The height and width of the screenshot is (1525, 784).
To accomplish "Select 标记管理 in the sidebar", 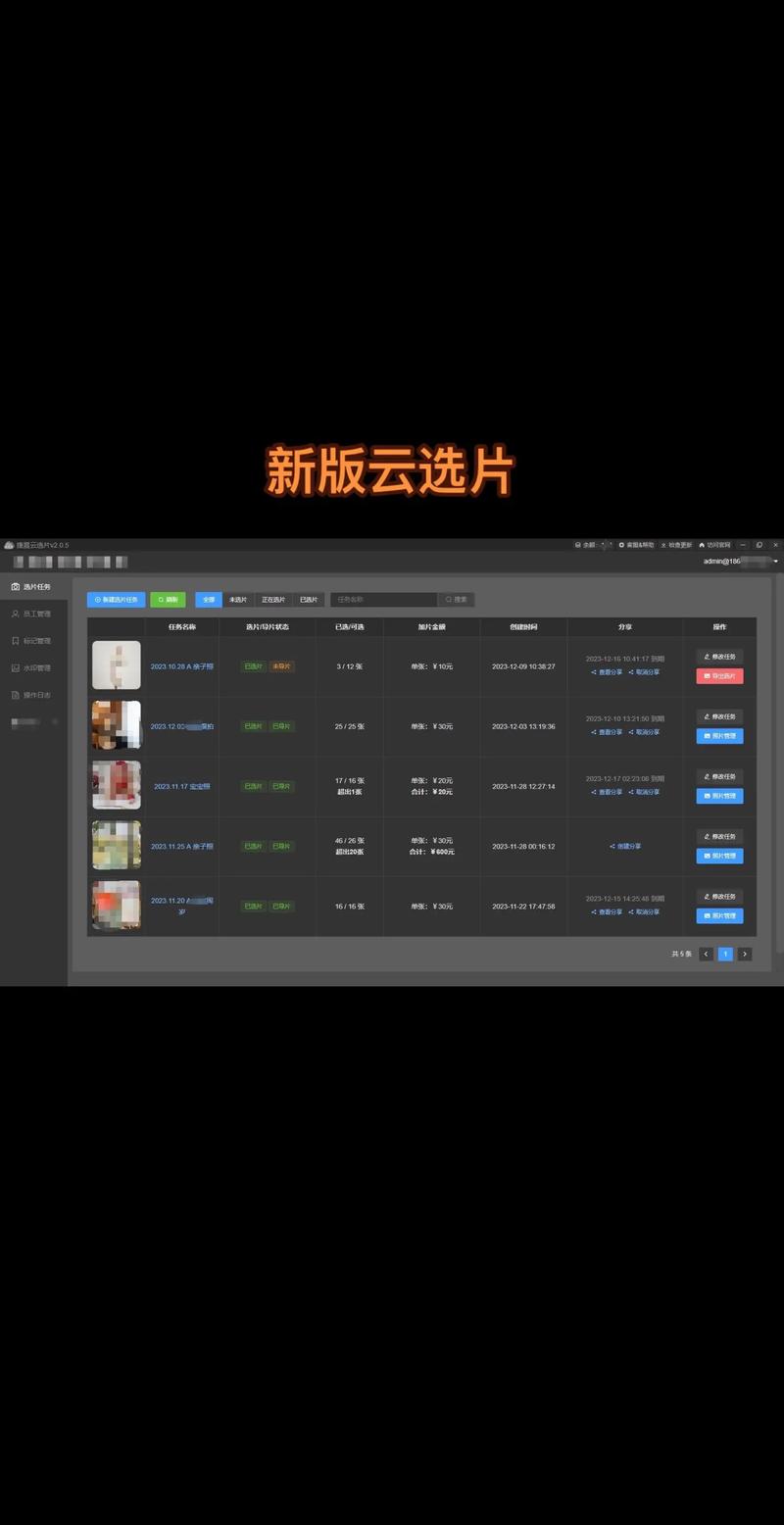I will point(34,641).
